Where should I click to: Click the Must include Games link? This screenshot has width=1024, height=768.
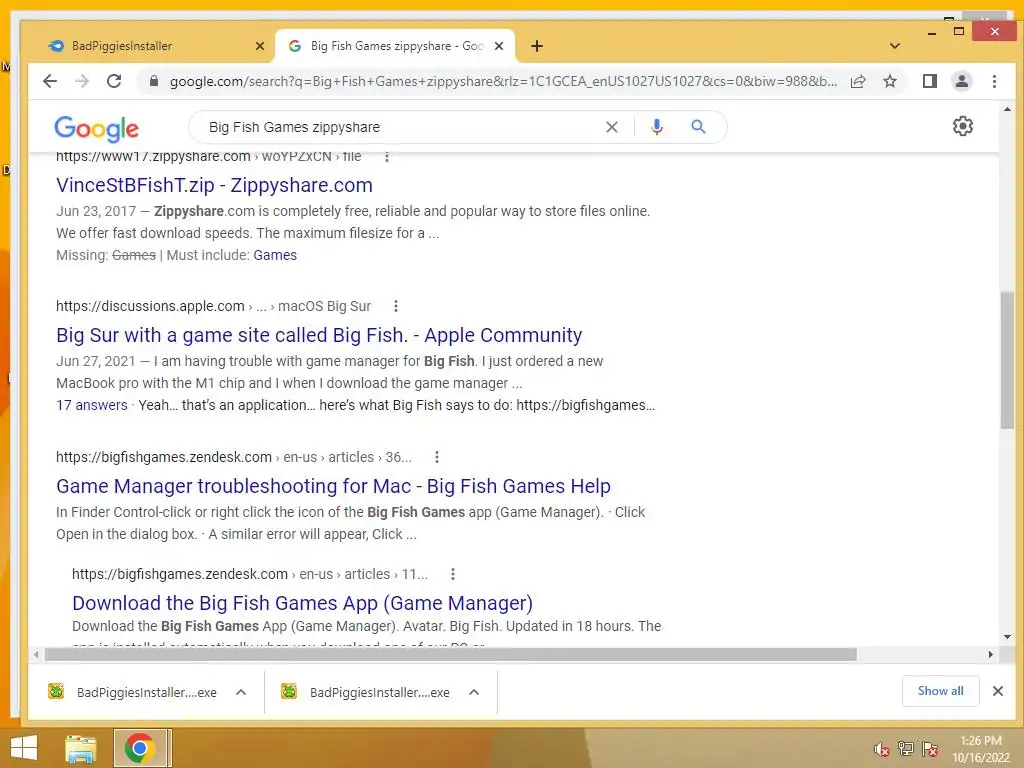[x=275, y=255]
